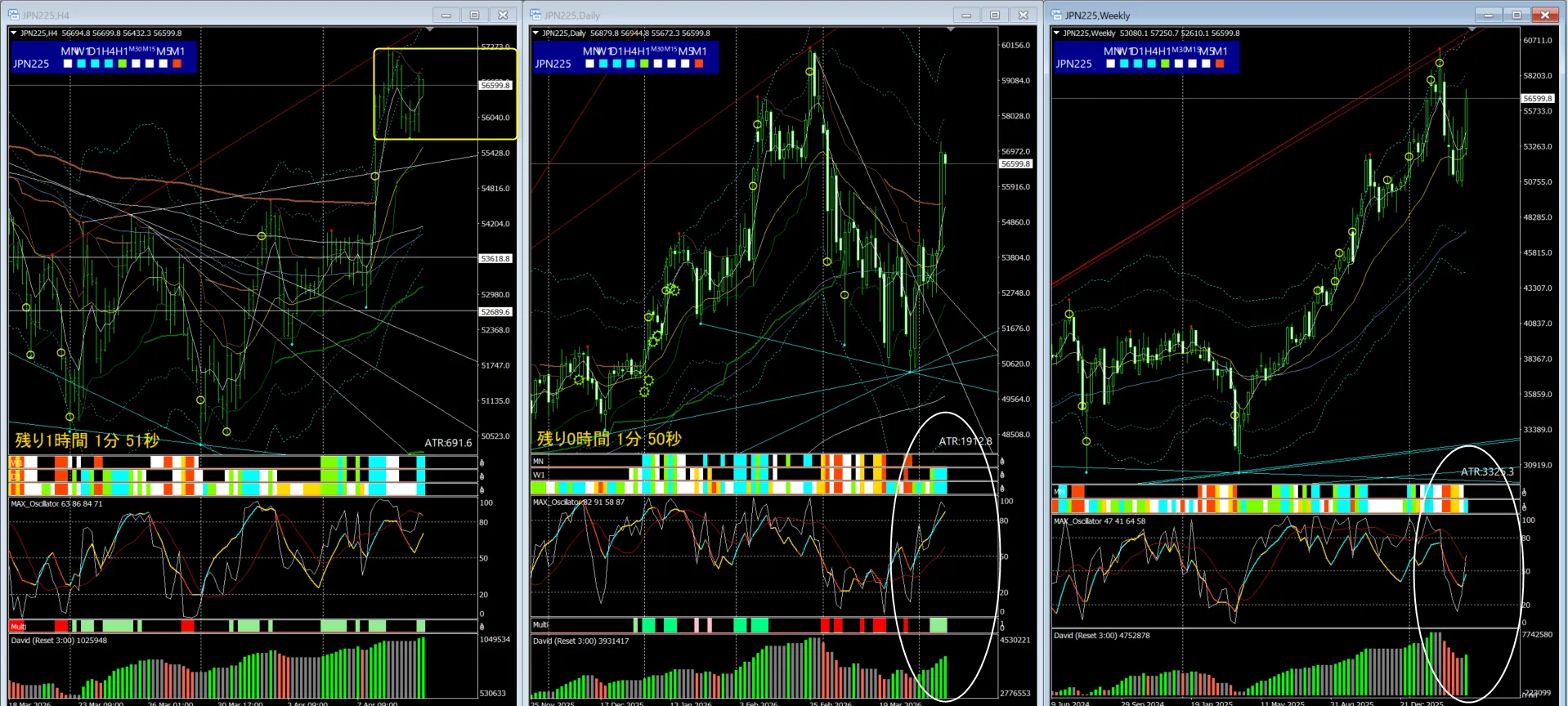Click the 29 Sep 2024 time axis label
This screenshot has height=706, width=1568.
click(1142, 703)
